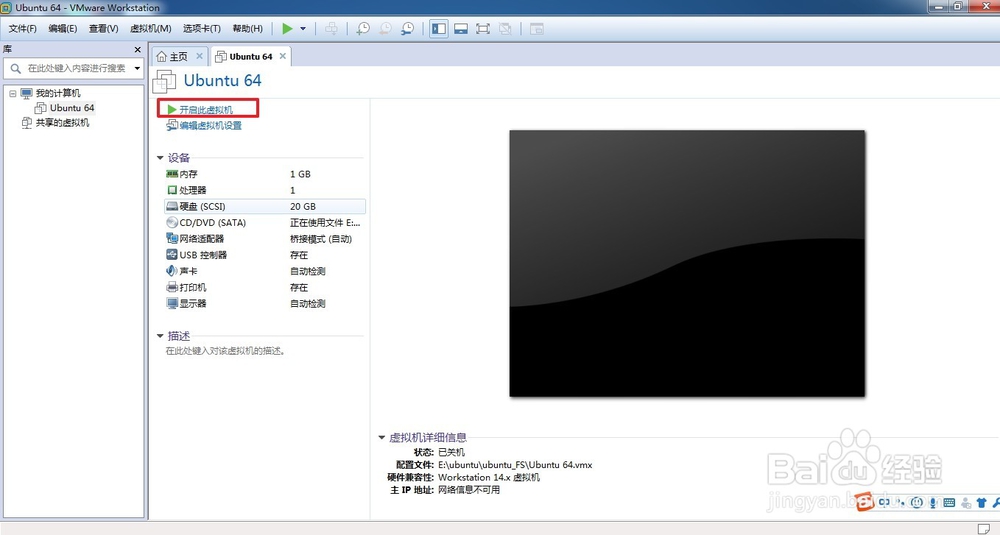Viewport: 1000px width, 535px height.
Task: Click the config file path ending in Ubuntu 64.vmx
Action: click(515, 465)
